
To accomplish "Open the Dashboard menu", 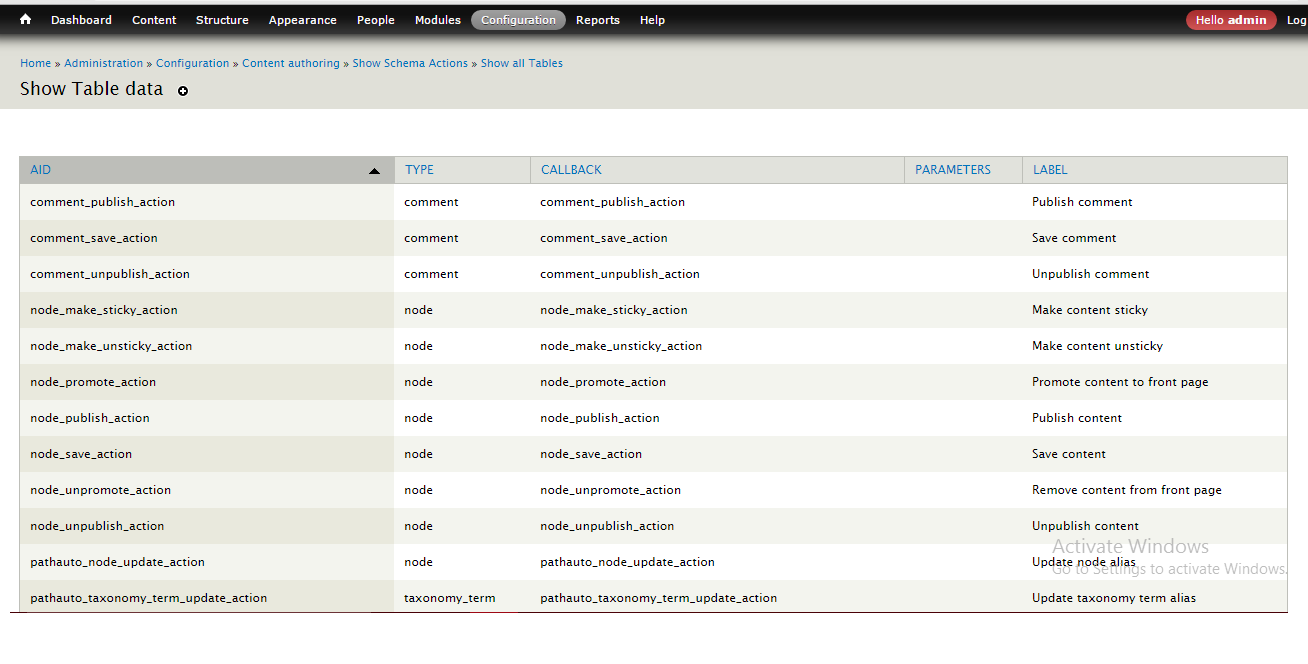I will (81, 20).
